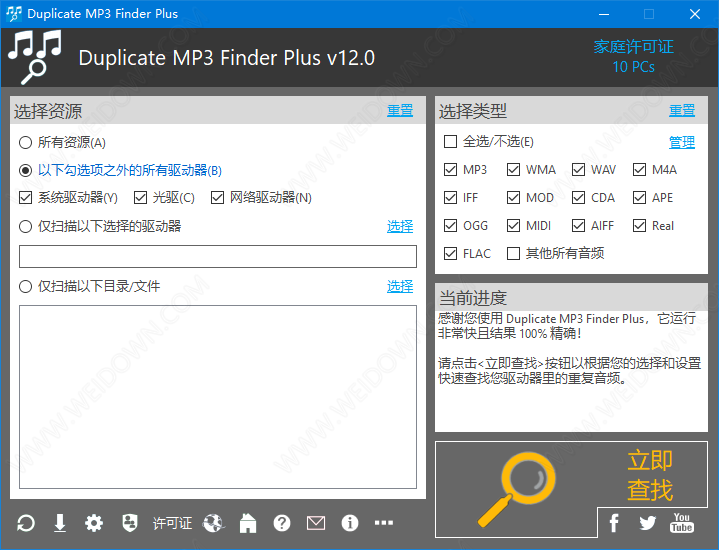Open the Facebook icon
This screenshot has width=719, height=550.
click(x=614, y=522)
